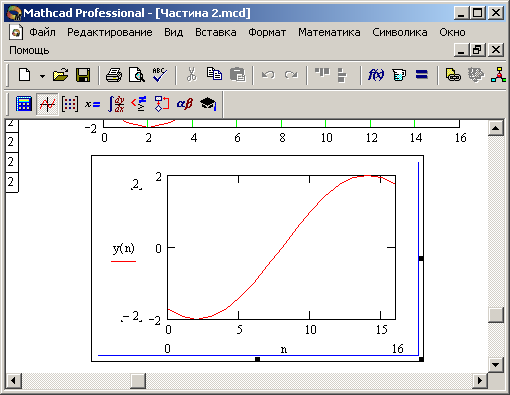Click the red y(n) curve in plot
The height and width of the screenshot is (395, 510).
tap(282, 248)
